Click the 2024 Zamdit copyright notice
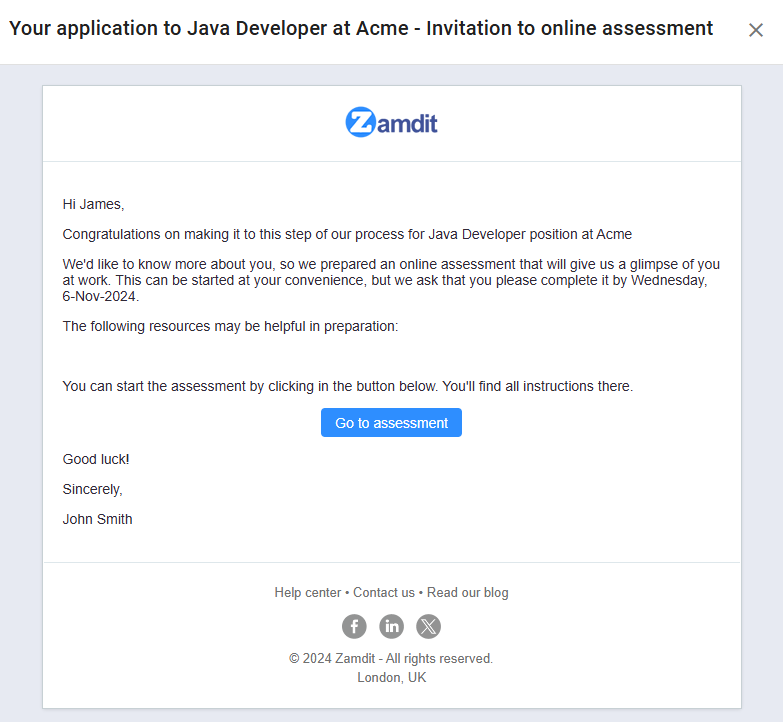Screen dimensions: 783x722 click(x=391, y=659)
